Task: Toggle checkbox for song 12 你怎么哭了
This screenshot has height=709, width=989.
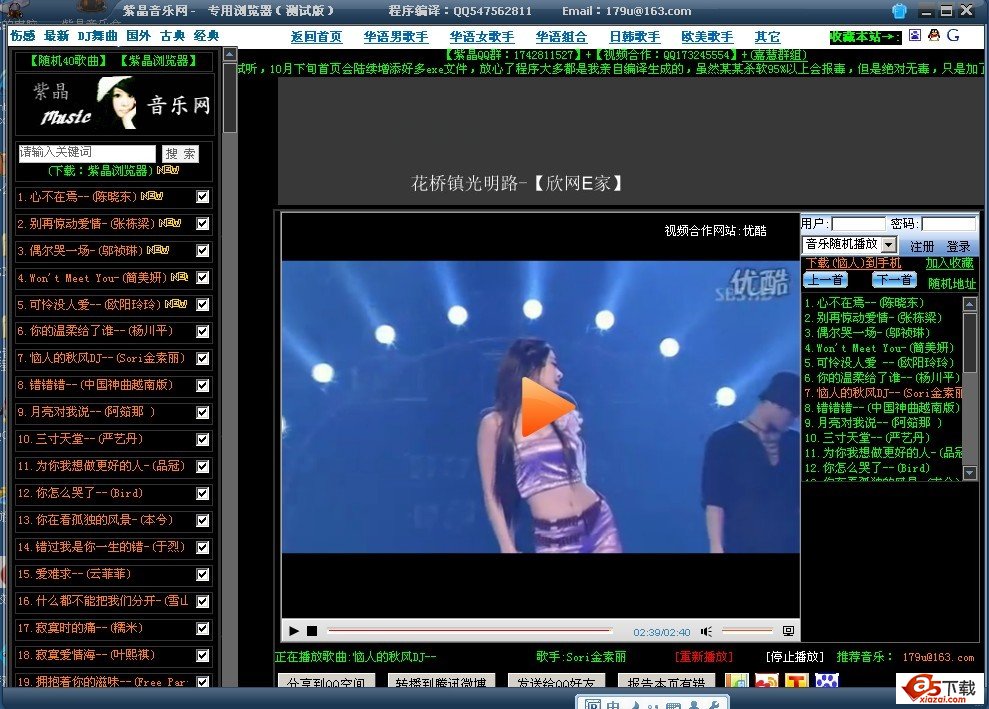Action: click(x=203, y=493)
